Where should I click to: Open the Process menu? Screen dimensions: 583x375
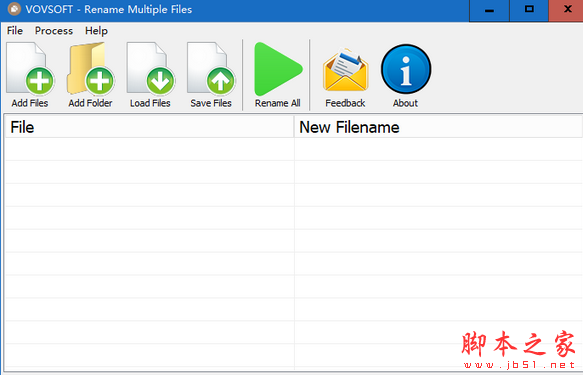pos(54,30)
